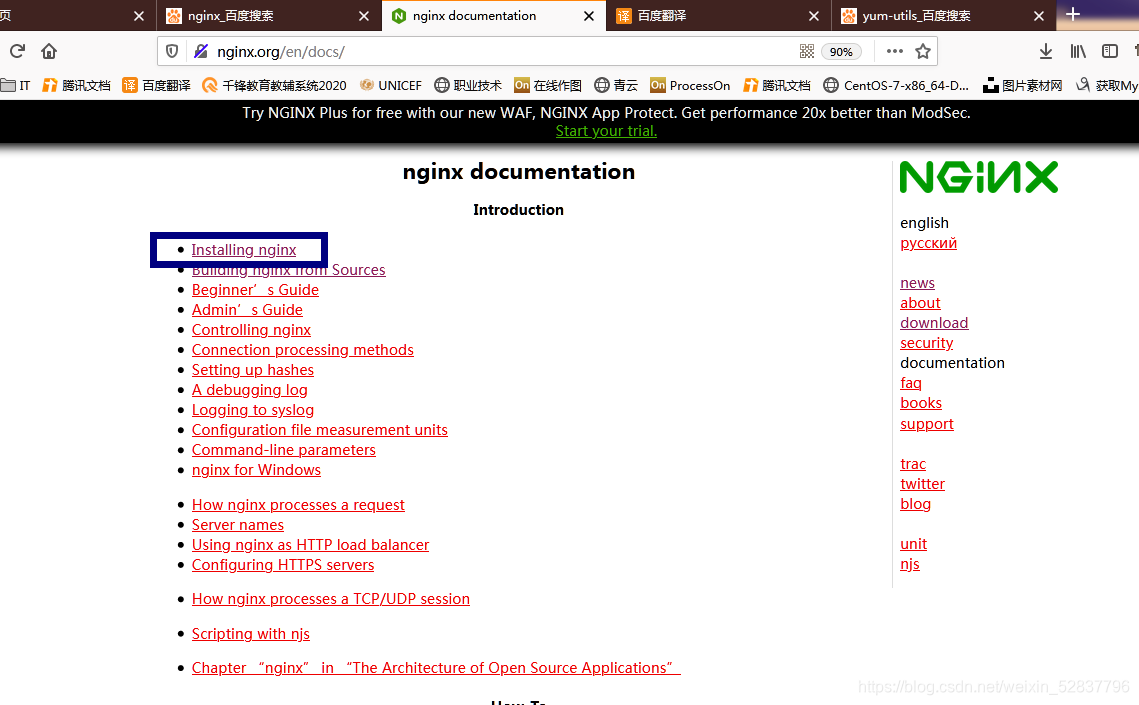Open the twitter sidebar link
The image size is (1139, 705).
(x=923, y=484)
